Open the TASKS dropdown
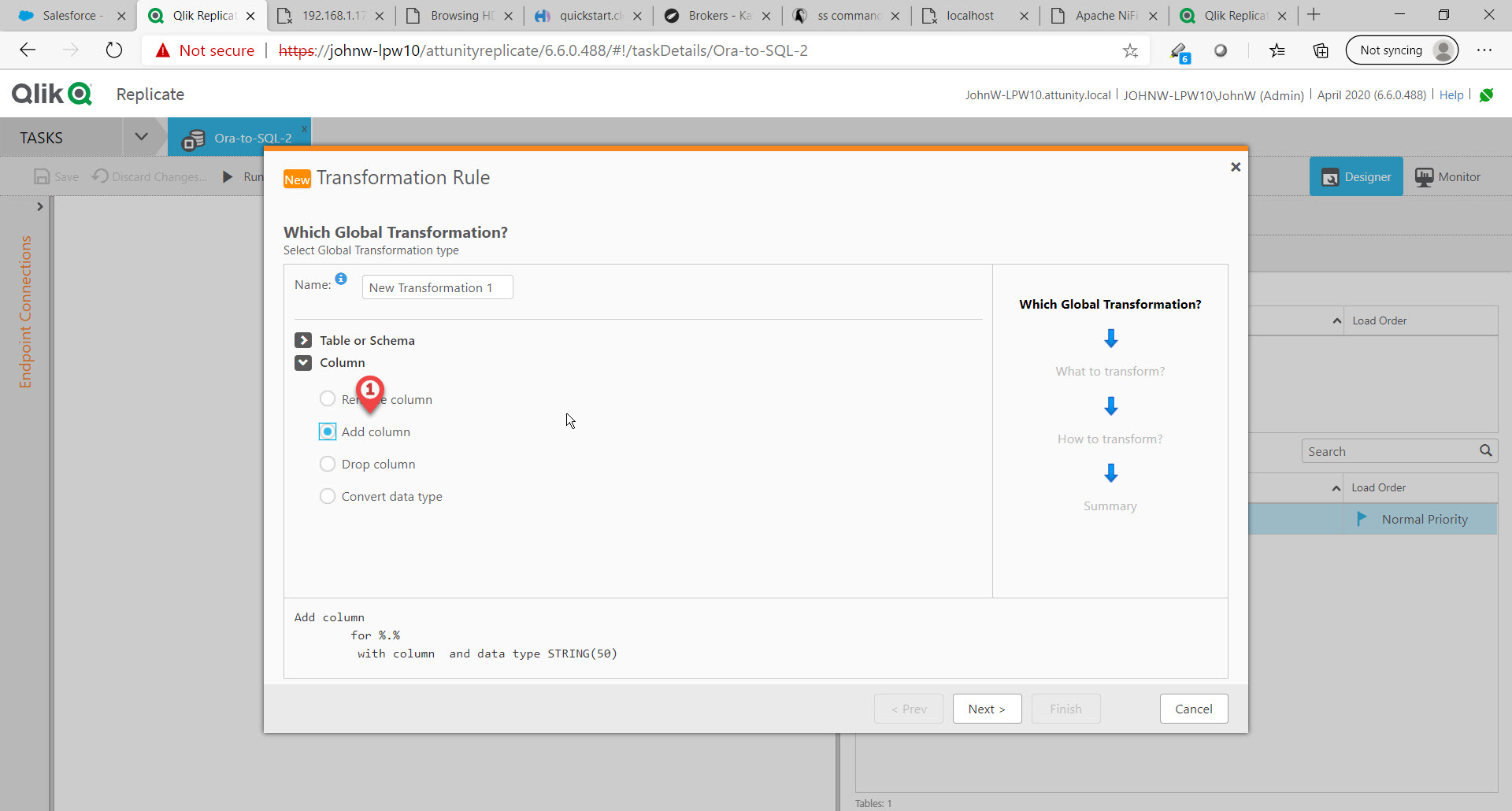Viewport: 1512px width, 811px height. pyautogui.click(x=143, y=137)
